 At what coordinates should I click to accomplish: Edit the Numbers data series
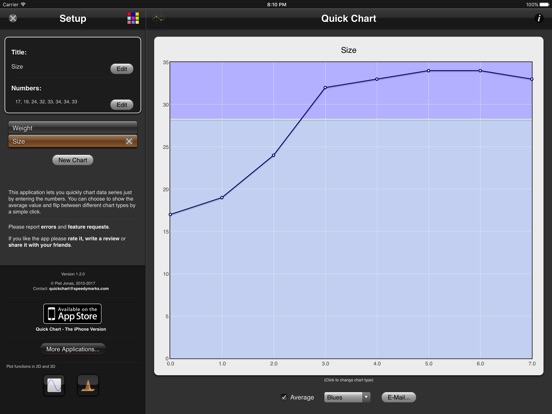[122, 105]
